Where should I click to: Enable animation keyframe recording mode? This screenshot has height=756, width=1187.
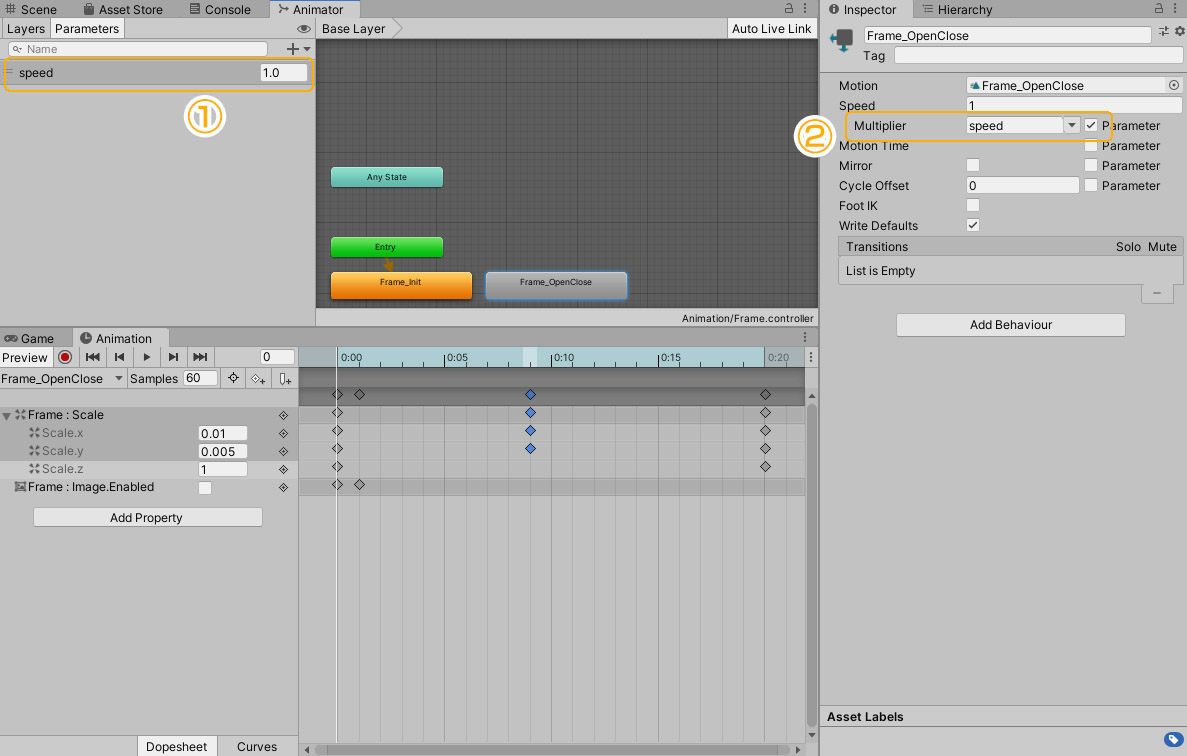(65, 357)
